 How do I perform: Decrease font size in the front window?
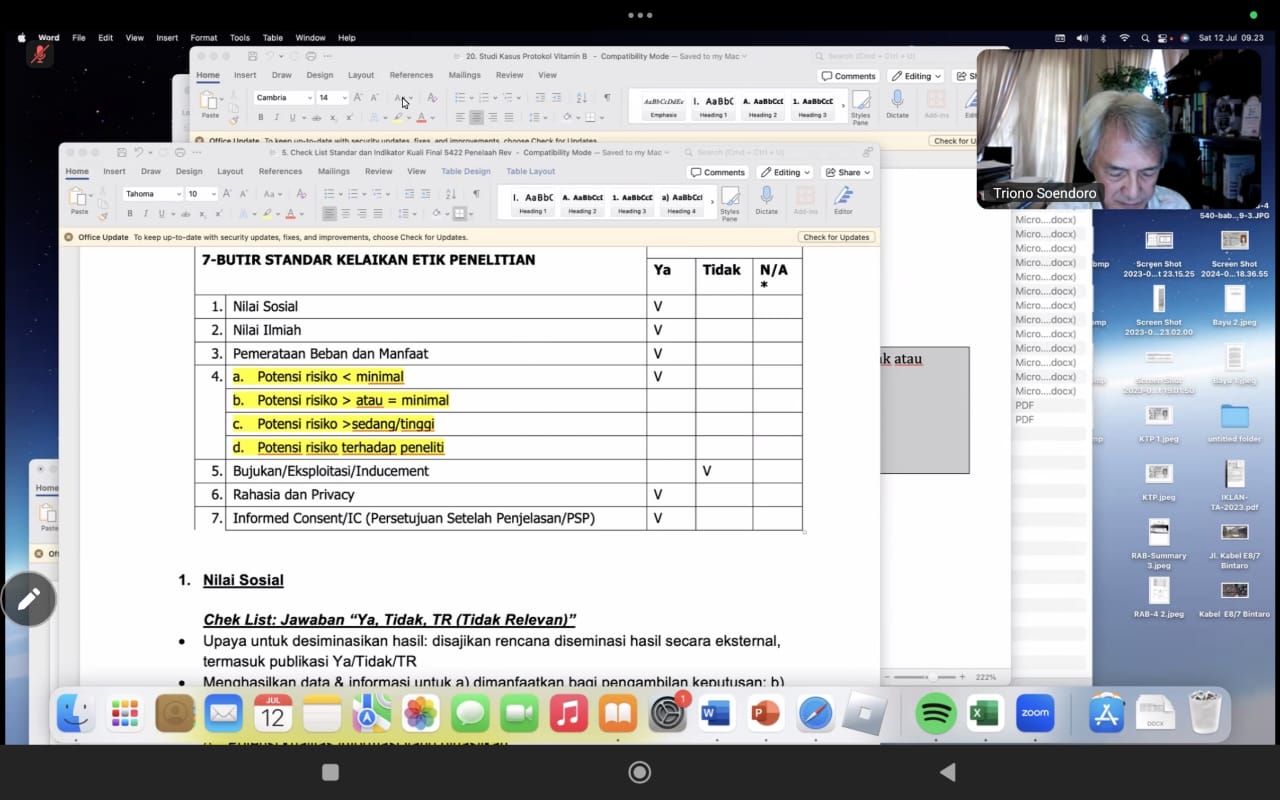pyautogui.click(x=243, y=194)
